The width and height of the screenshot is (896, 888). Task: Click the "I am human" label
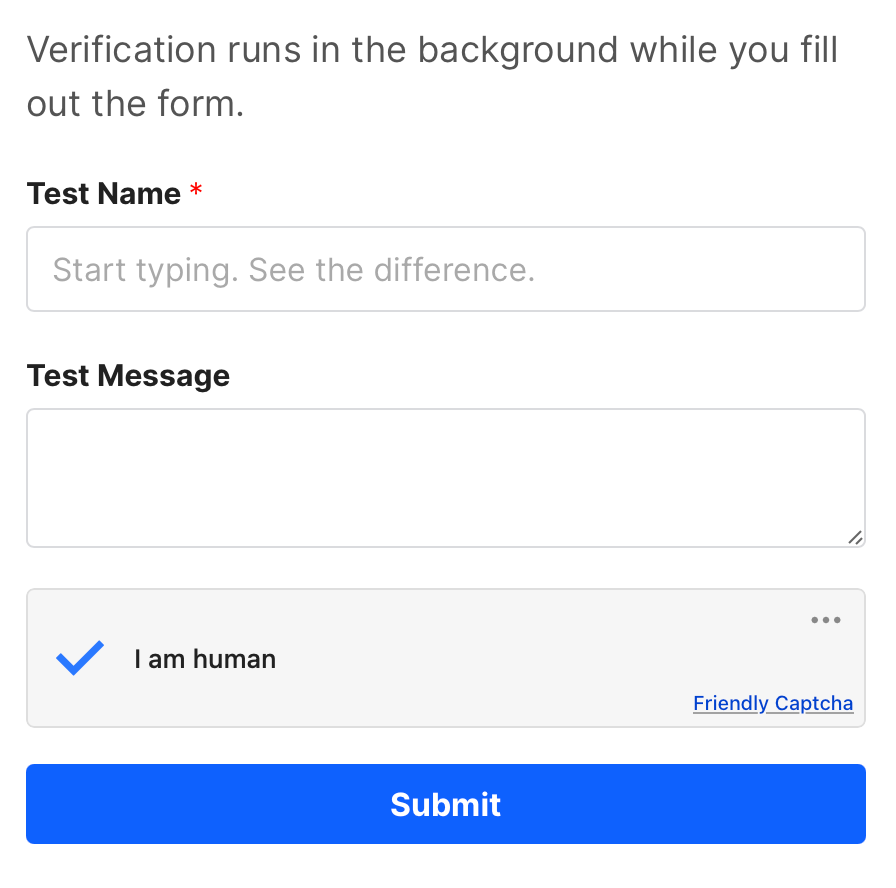pos(205,659)
